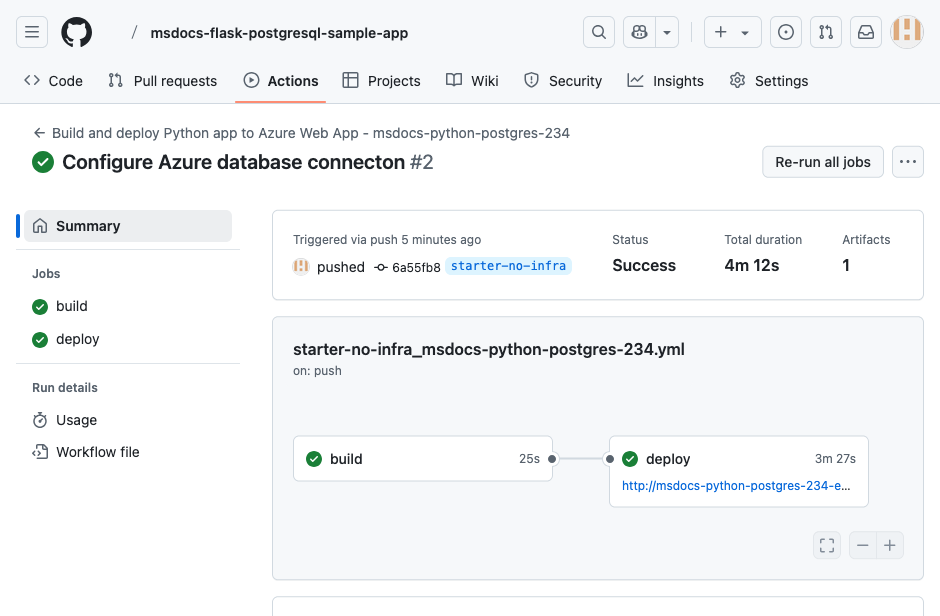Open the notifications inbox icon
Image resolution: width=940 pixels, height=616 pixels.
coord(865,31)
